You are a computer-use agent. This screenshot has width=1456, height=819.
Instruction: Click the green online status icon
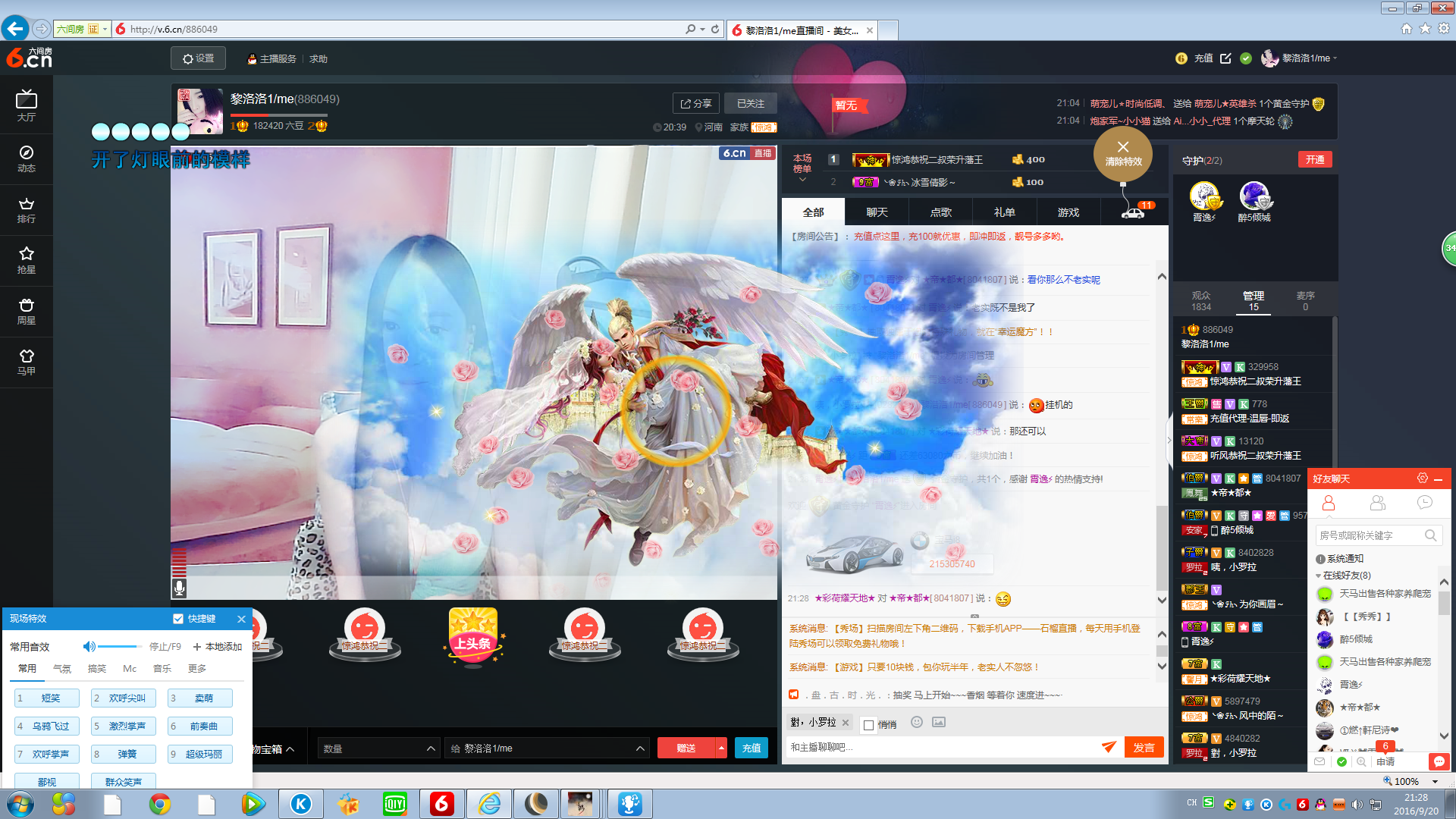(x=1341, y=761)
